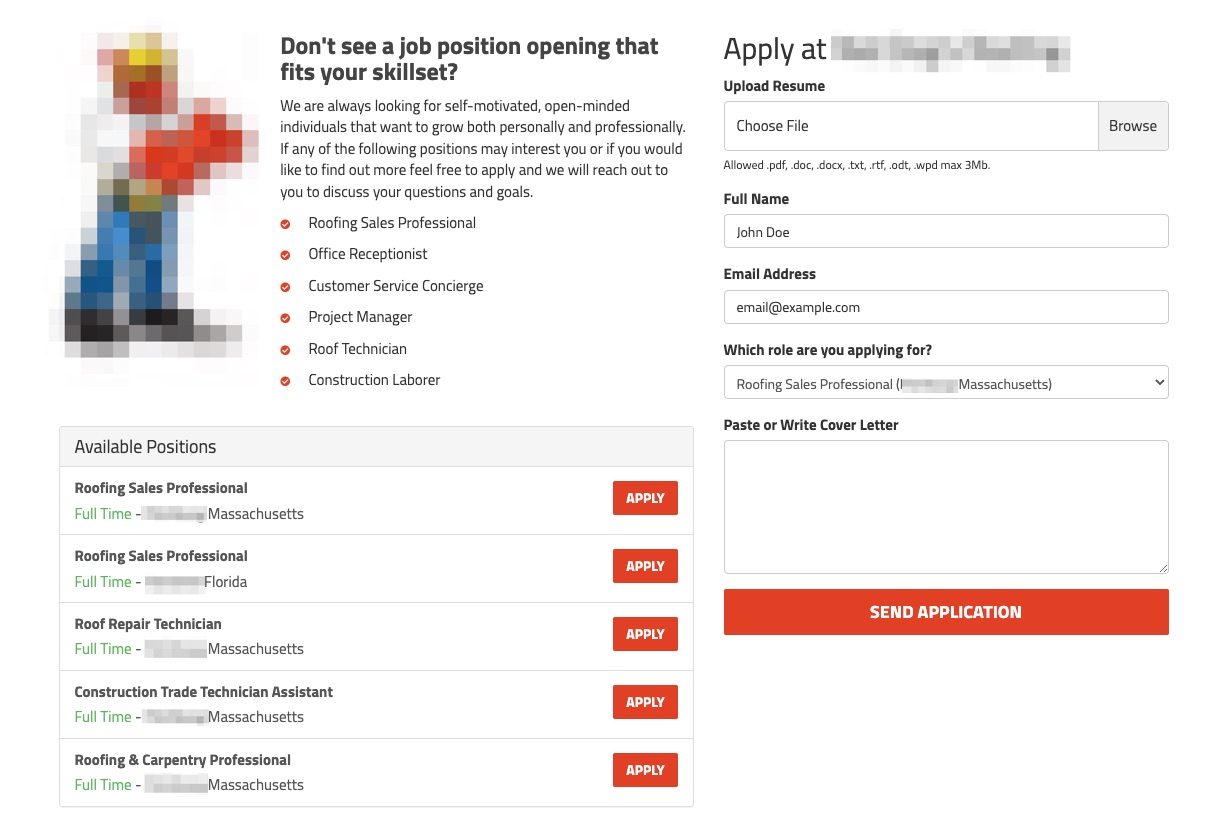Click the checkmark icon beside Project Manager
Viewport: 1227px width, 829px height.
pyautogui.click(x=286, y=318)
